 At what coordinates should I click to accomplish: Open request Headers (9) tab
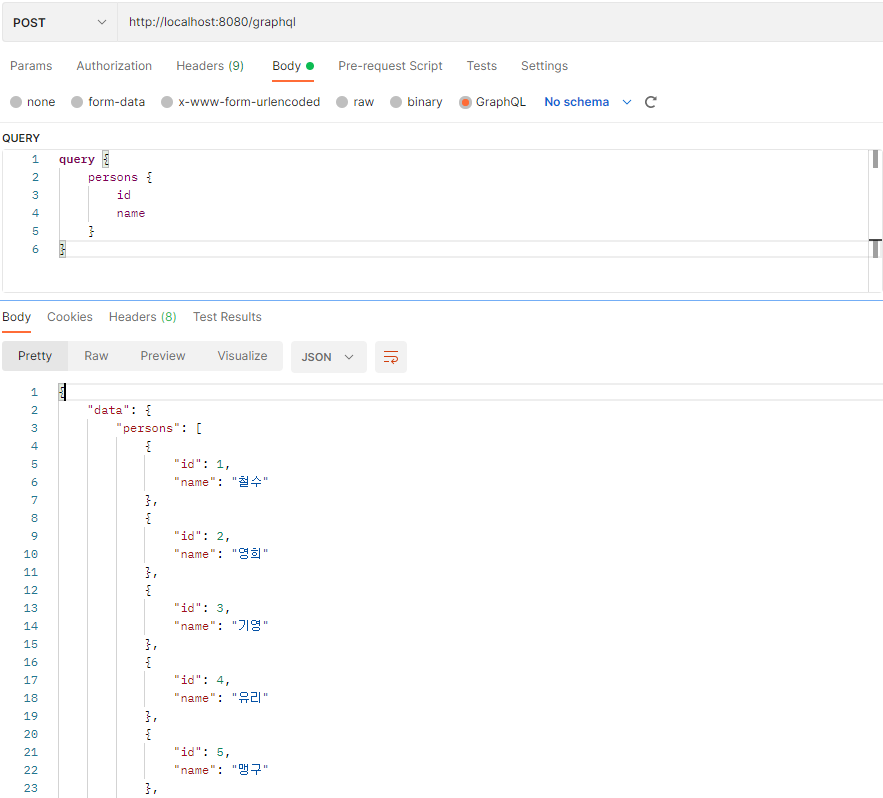click(x=210, y=66)
